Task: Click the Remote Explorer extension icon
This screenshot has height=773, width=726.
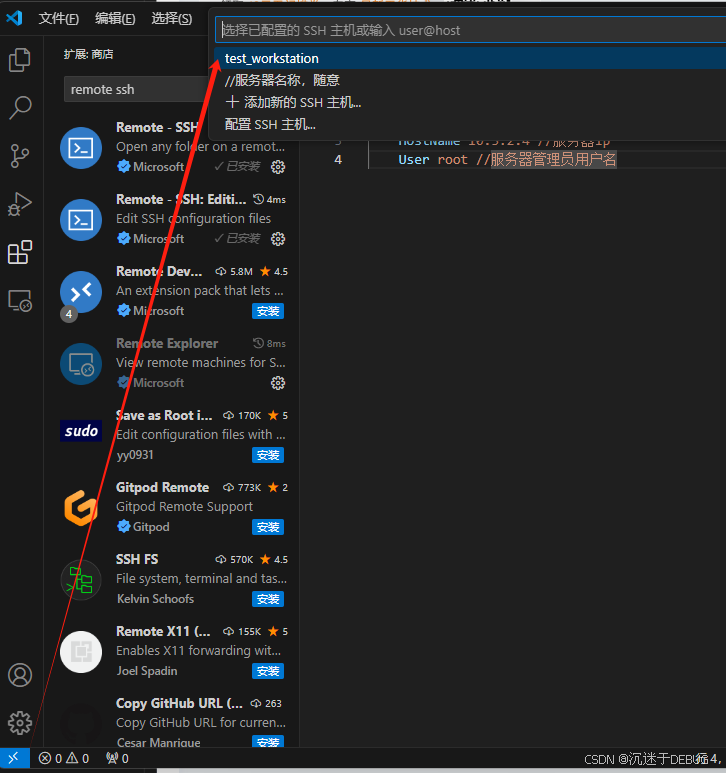Action: (81, 364)
